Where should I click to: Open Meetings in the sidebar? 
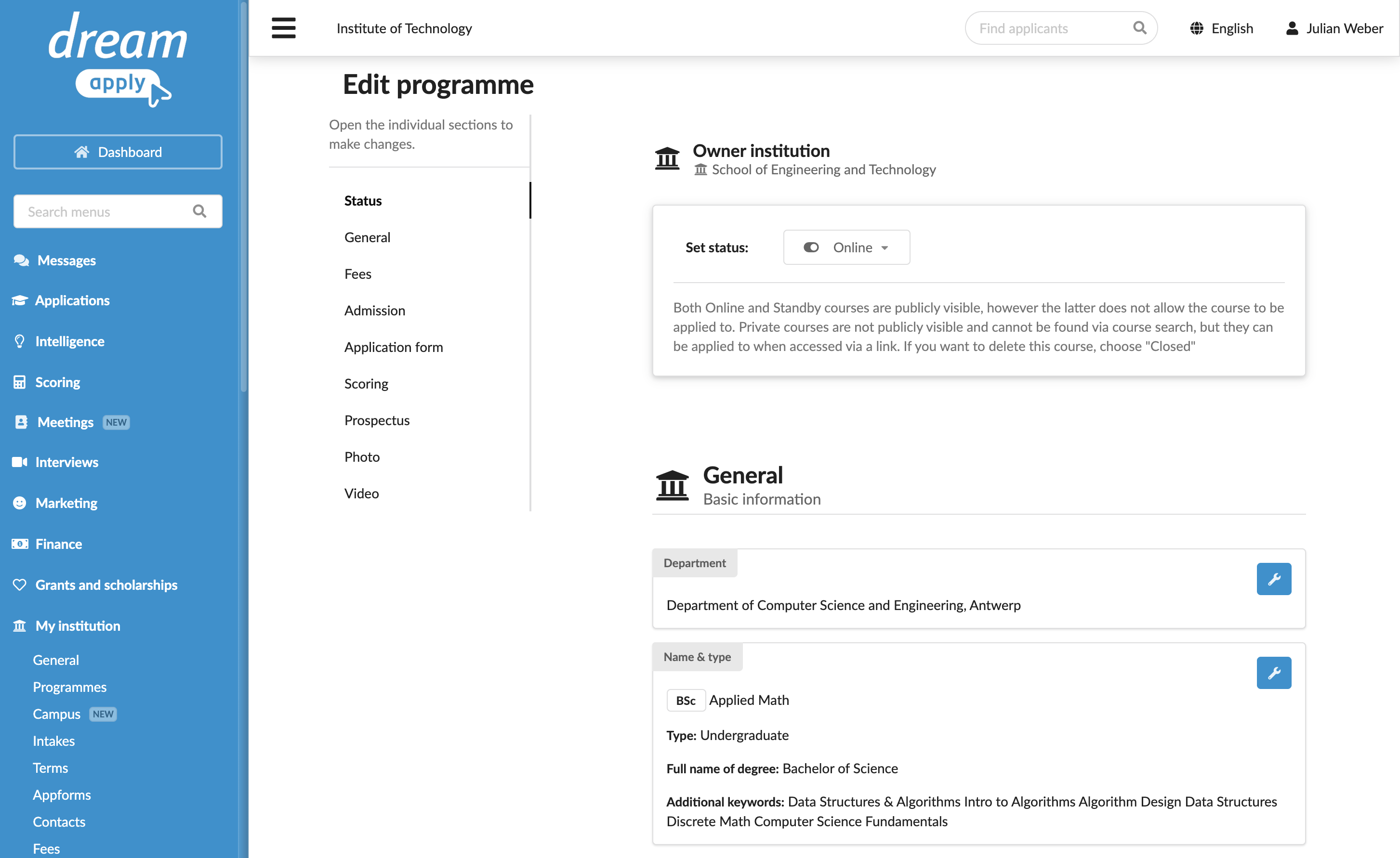point(66,422)
